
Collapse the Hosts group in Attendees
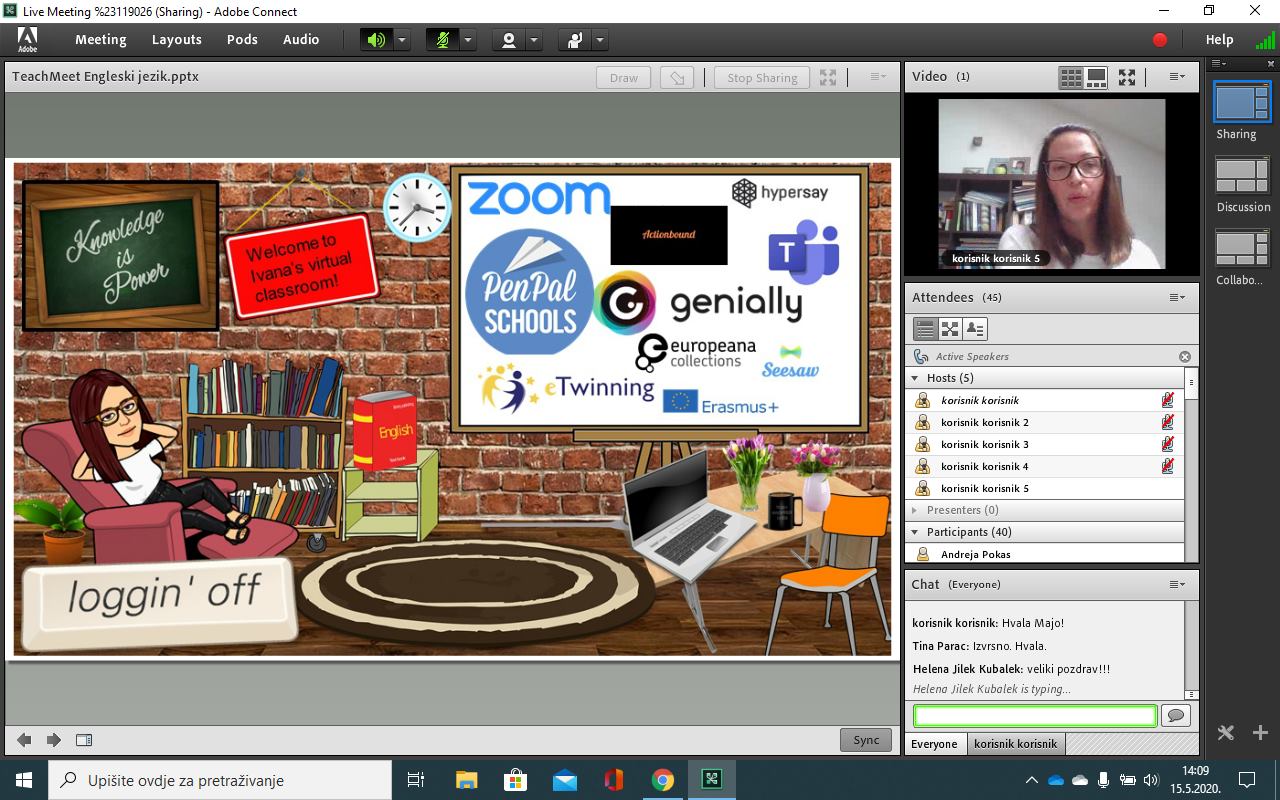point(914,378)
